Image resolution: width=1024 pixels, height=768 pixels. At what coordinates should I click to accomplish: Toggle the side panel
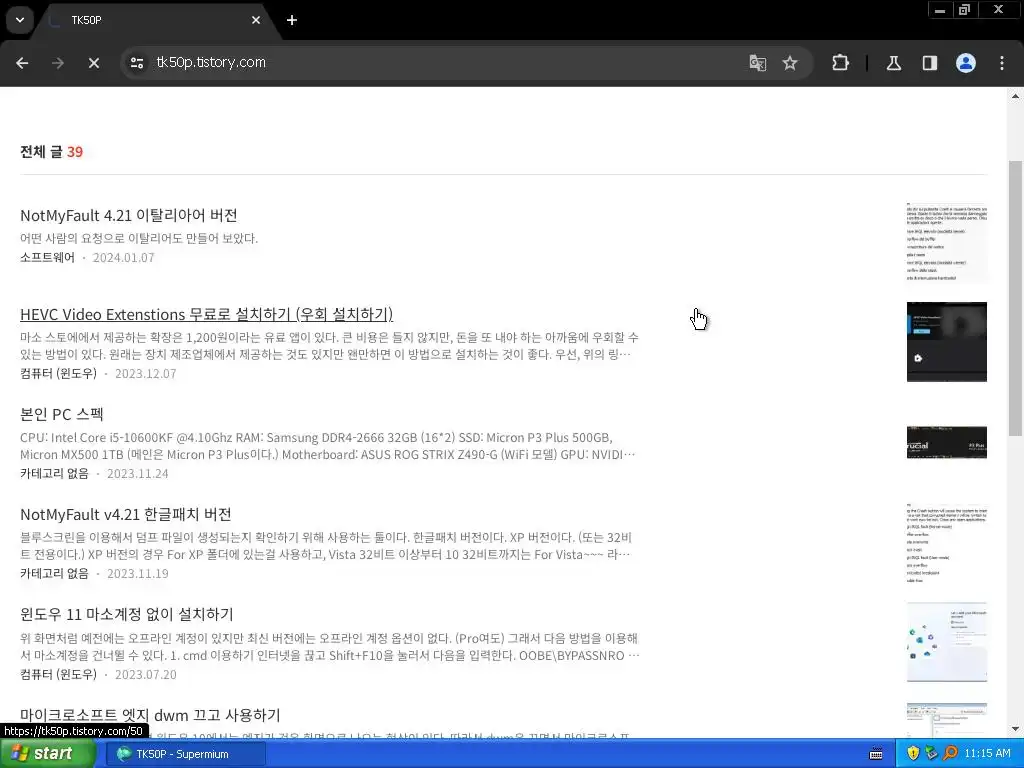pyautogui.click(x=929, y=63)
